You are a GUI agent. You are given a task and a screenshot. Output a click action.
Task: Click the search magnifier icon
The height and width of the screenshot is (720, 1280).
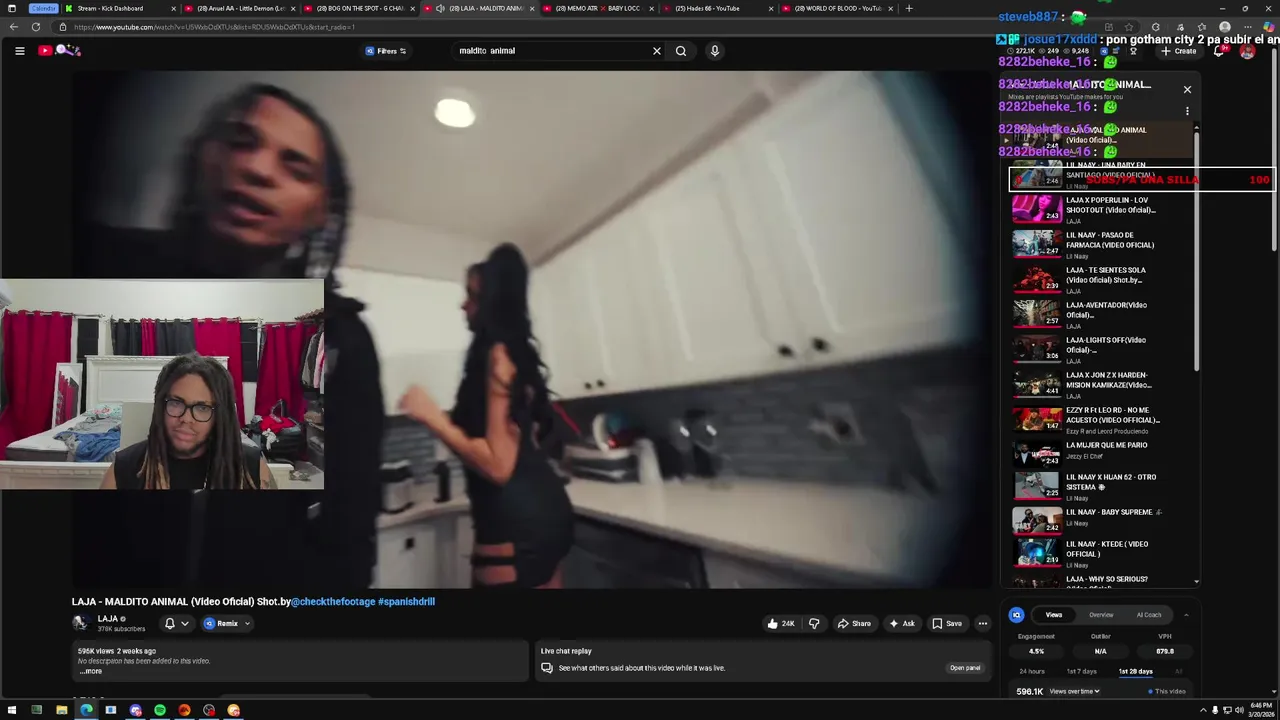coord(681,51)
